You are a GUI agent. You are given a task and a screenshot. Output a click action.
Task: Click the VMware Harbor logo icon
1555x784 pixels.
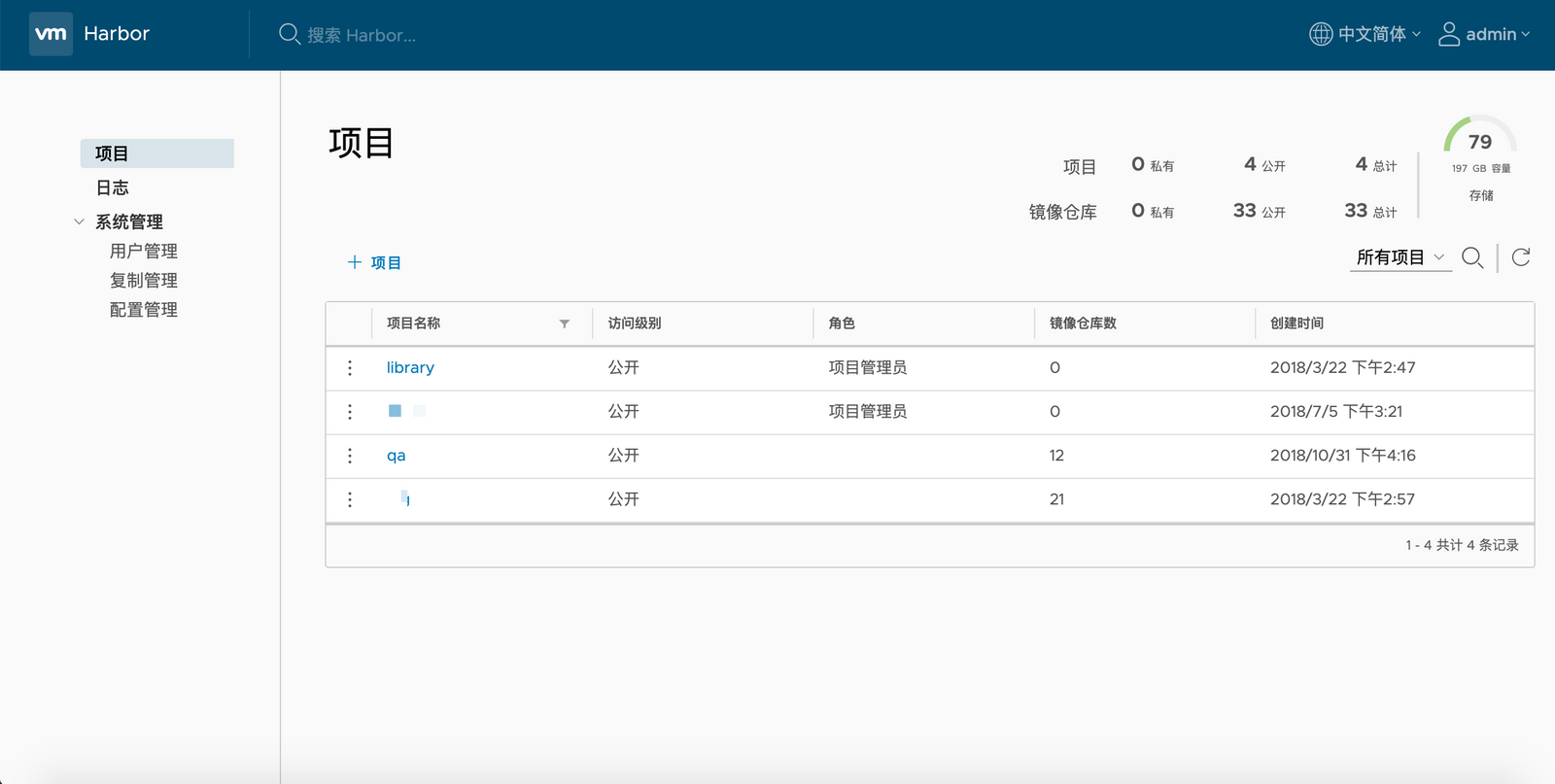(51, 34)
